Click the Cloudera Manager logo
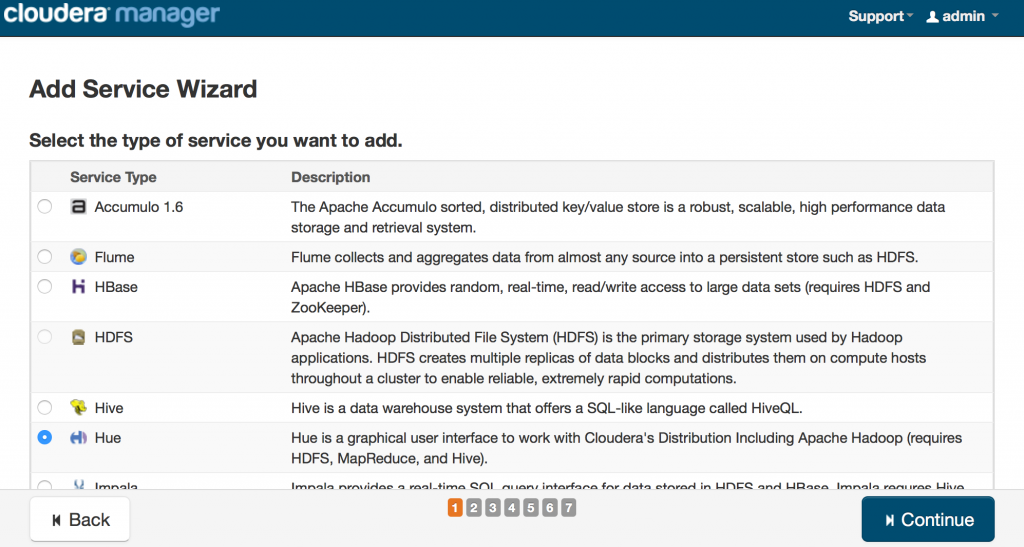The height and width of the screenshot is (547, 1024). [110, 16]
